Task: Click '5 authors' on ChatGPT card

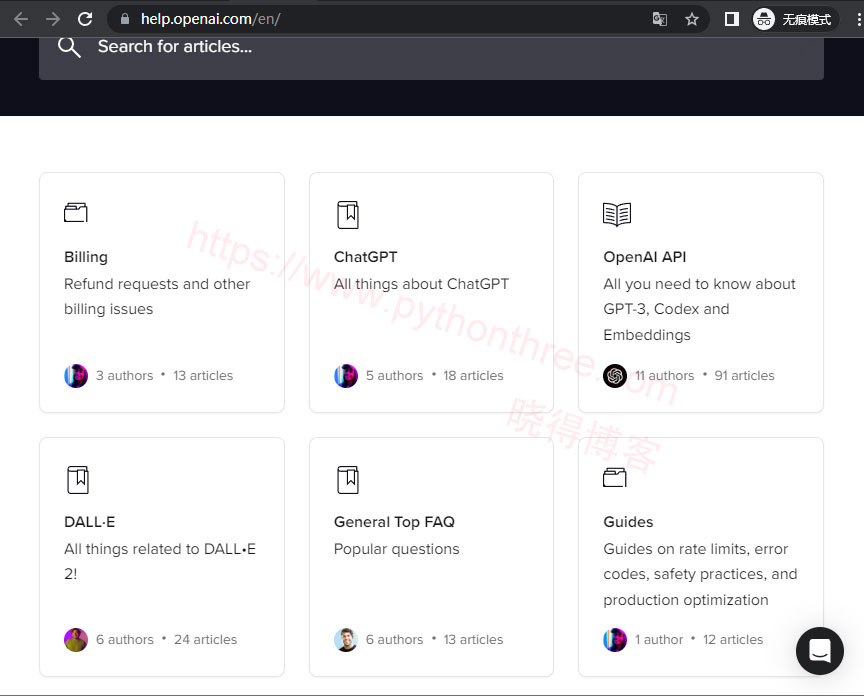Action: tap(395, 376)
